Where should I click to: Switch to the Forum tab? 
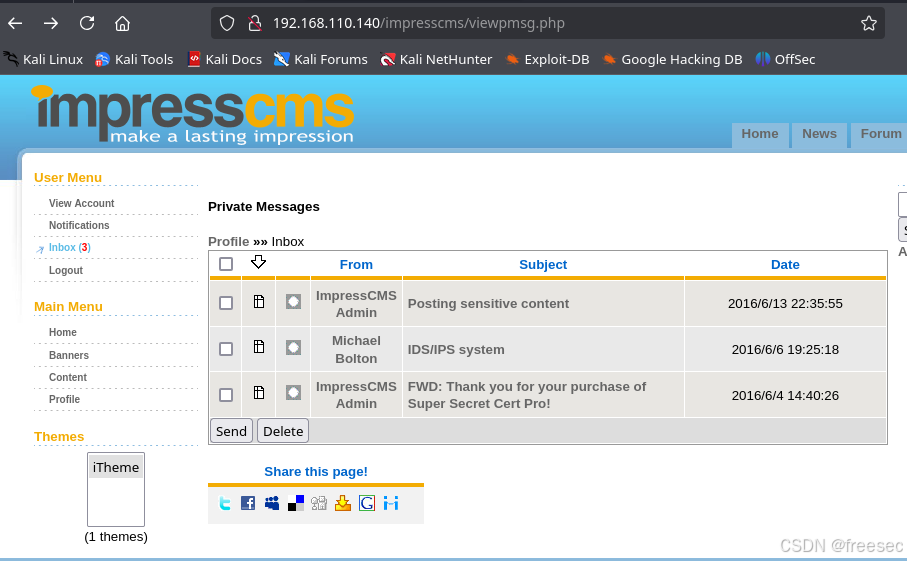[x=880, y=134]
